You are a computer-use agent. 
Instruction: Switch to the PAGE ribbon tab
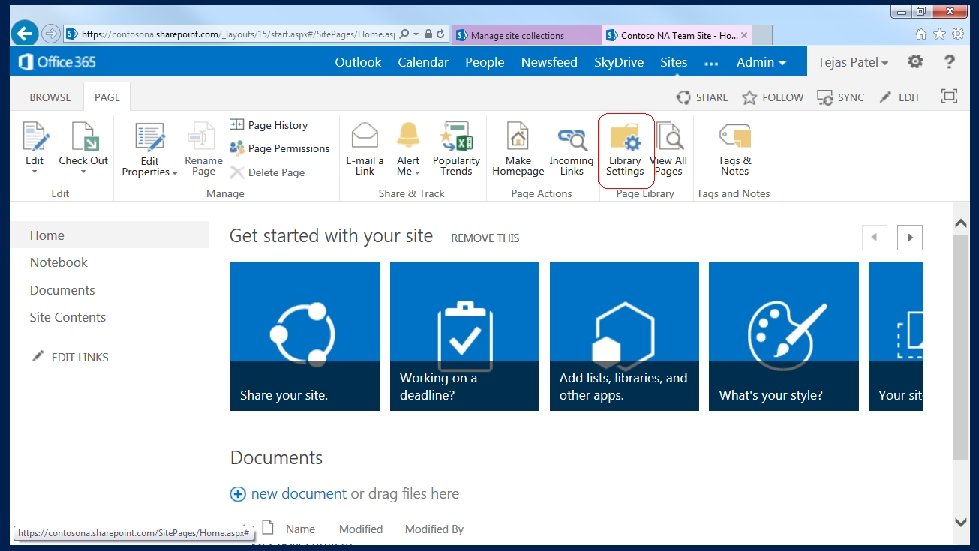coord(107,97)
